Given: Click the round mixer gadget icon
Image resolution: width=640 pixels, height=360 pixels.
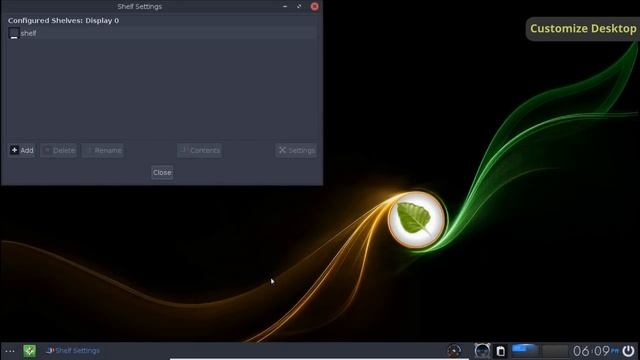Looking at the screenshot, I should (x=482, y=351).
